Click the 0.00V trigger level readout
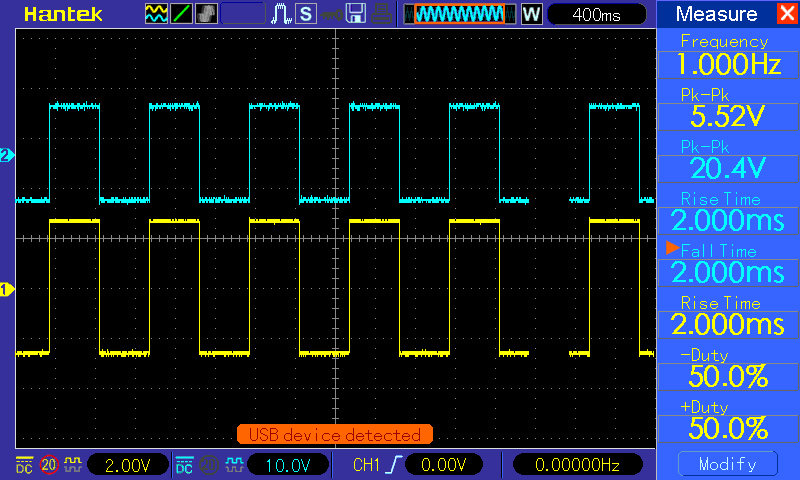800x480 pixels. pos(443,465)
